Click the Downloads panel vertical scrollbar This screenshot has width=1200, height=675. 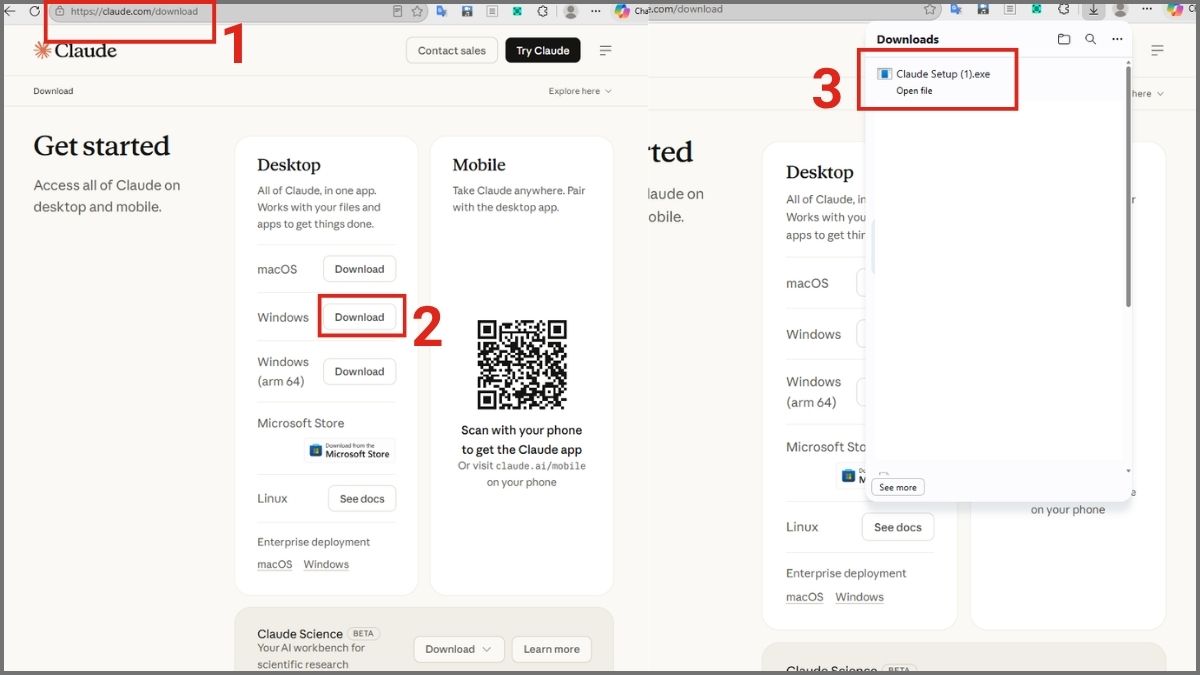pos(1128,185)
